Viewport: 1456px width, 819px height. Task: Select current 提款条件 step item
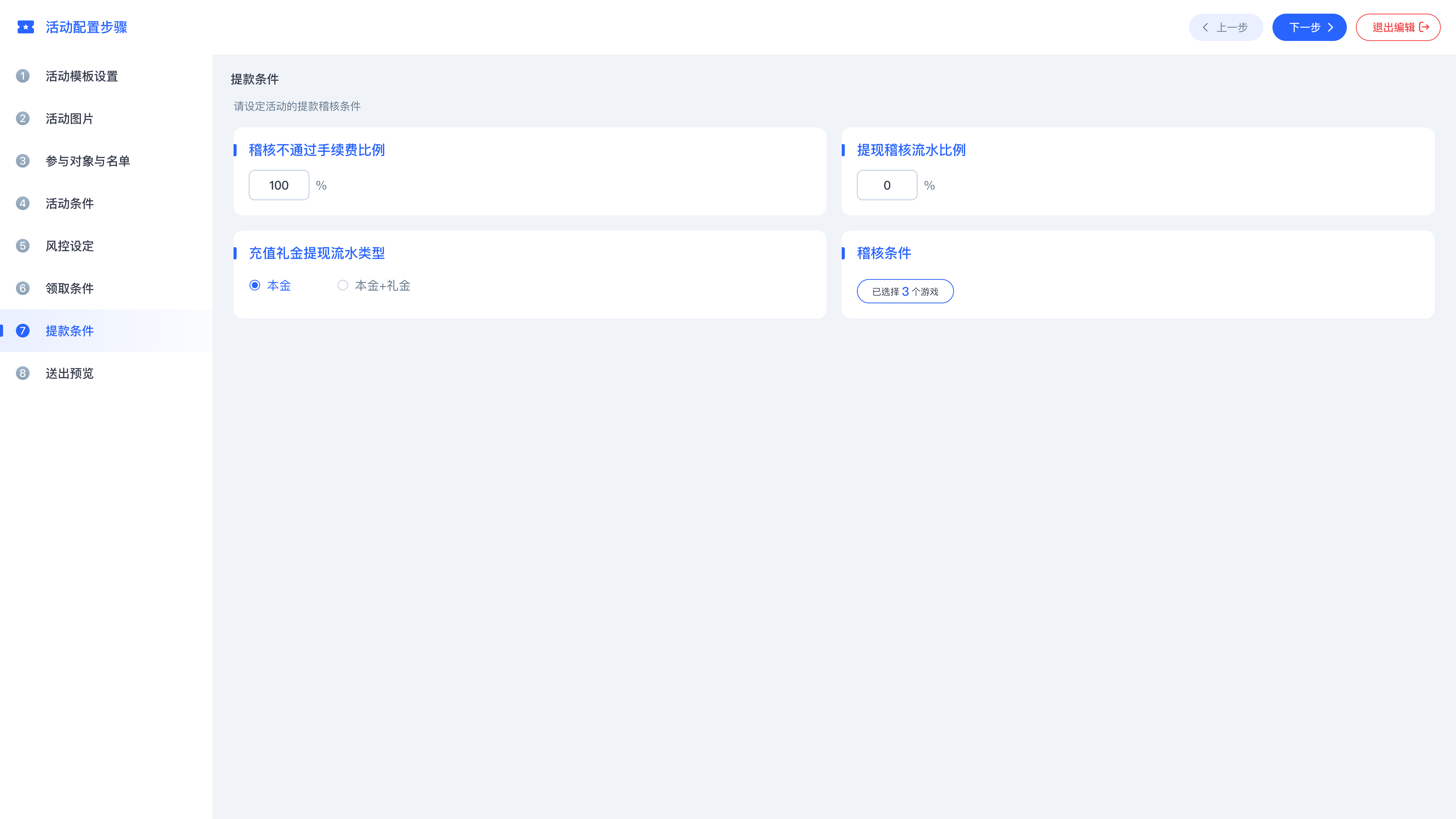[70, 331]
